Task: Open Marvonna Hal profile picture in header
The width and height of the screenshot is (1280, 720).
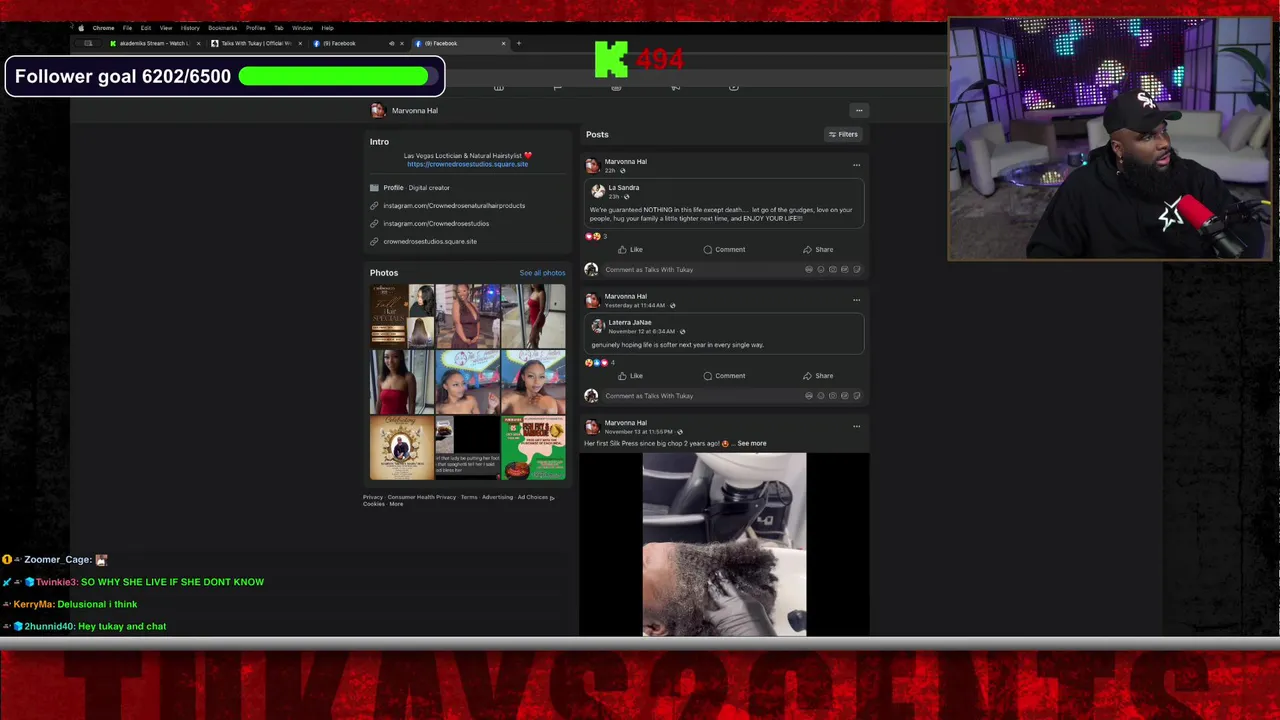Action: tap(378, 110)
